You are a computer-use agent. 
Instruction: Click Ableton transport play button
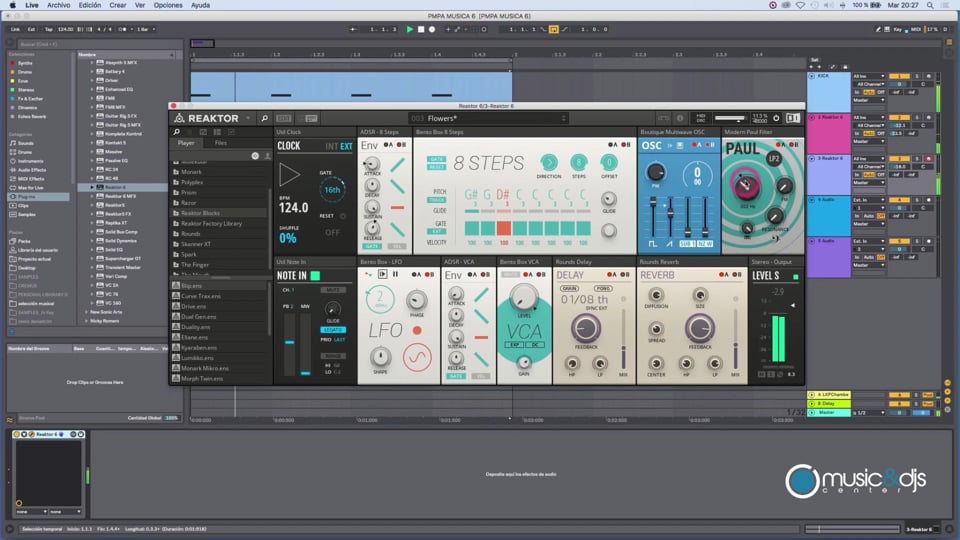point(410,29)
